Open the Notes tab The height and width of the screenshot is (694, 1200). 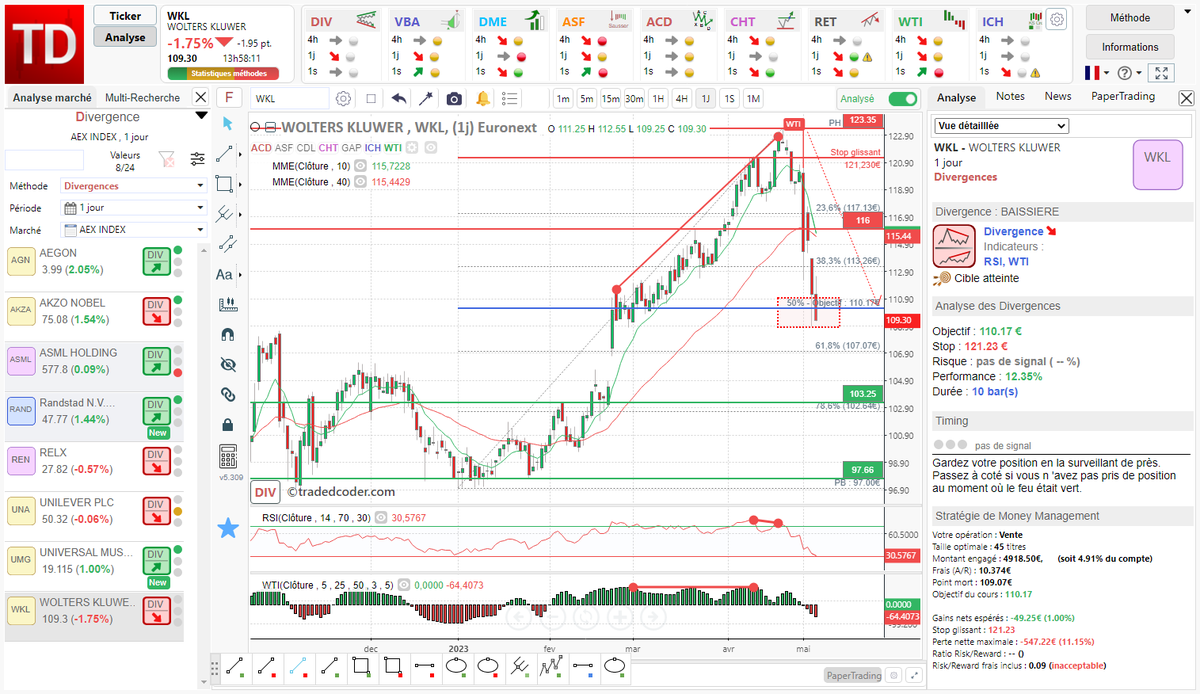tap(1010, 96)
